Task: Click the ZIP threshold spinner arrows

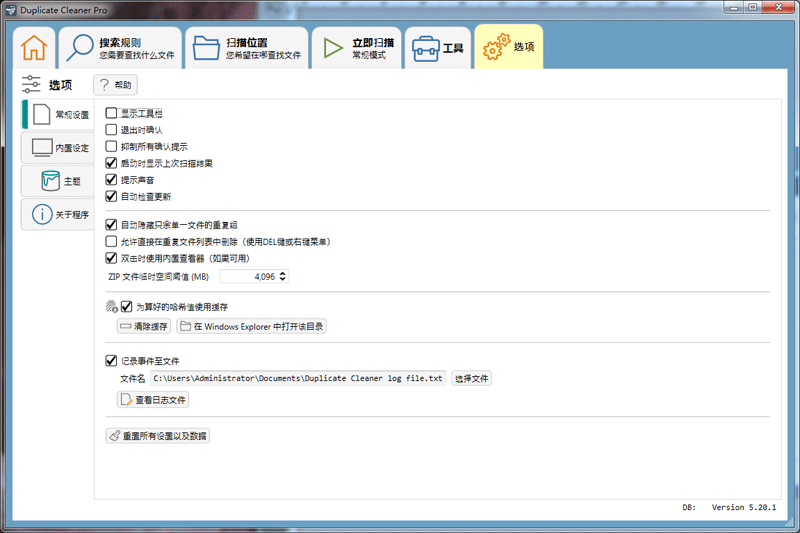Action: (x=283, y=276)
